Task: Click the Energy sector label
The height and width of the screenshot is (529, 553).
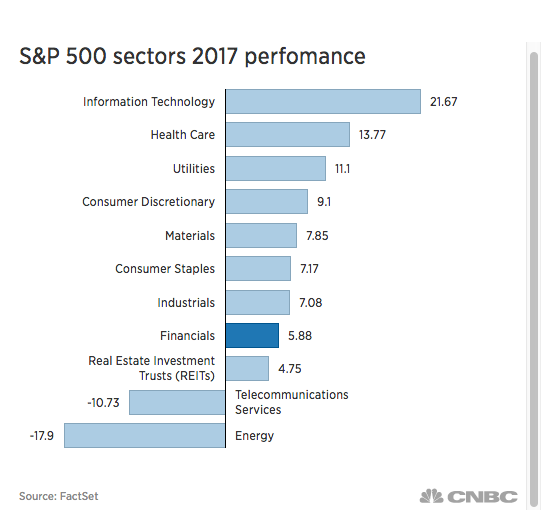Action: pos(254,436)
